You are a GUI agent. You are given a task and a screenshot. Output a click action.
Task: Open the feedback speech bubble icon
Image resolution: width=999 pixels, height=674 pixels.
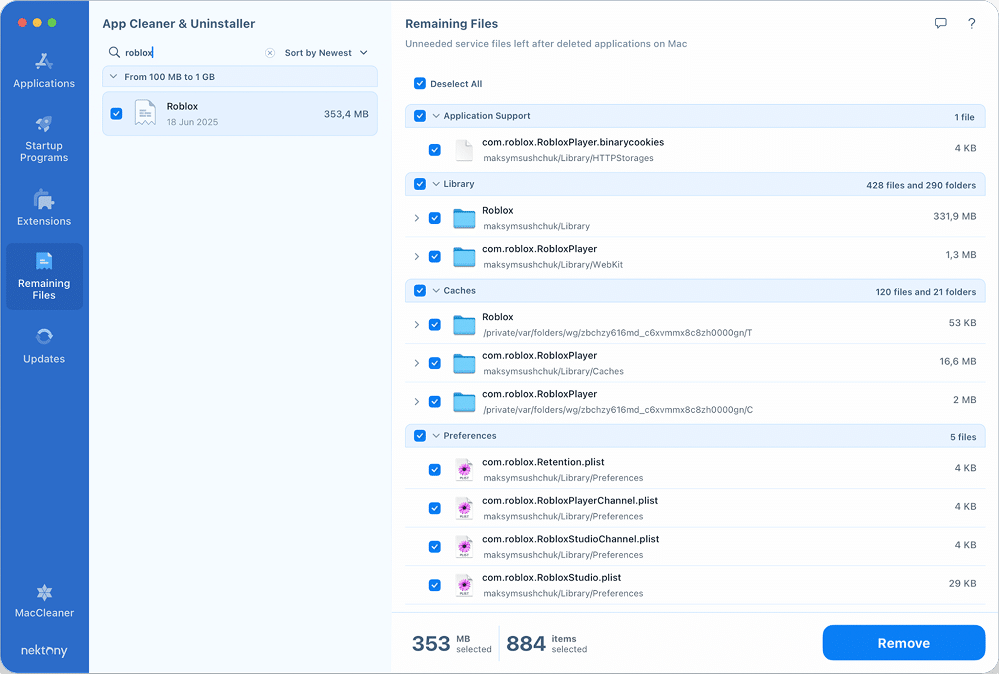(x=940, y=24)
